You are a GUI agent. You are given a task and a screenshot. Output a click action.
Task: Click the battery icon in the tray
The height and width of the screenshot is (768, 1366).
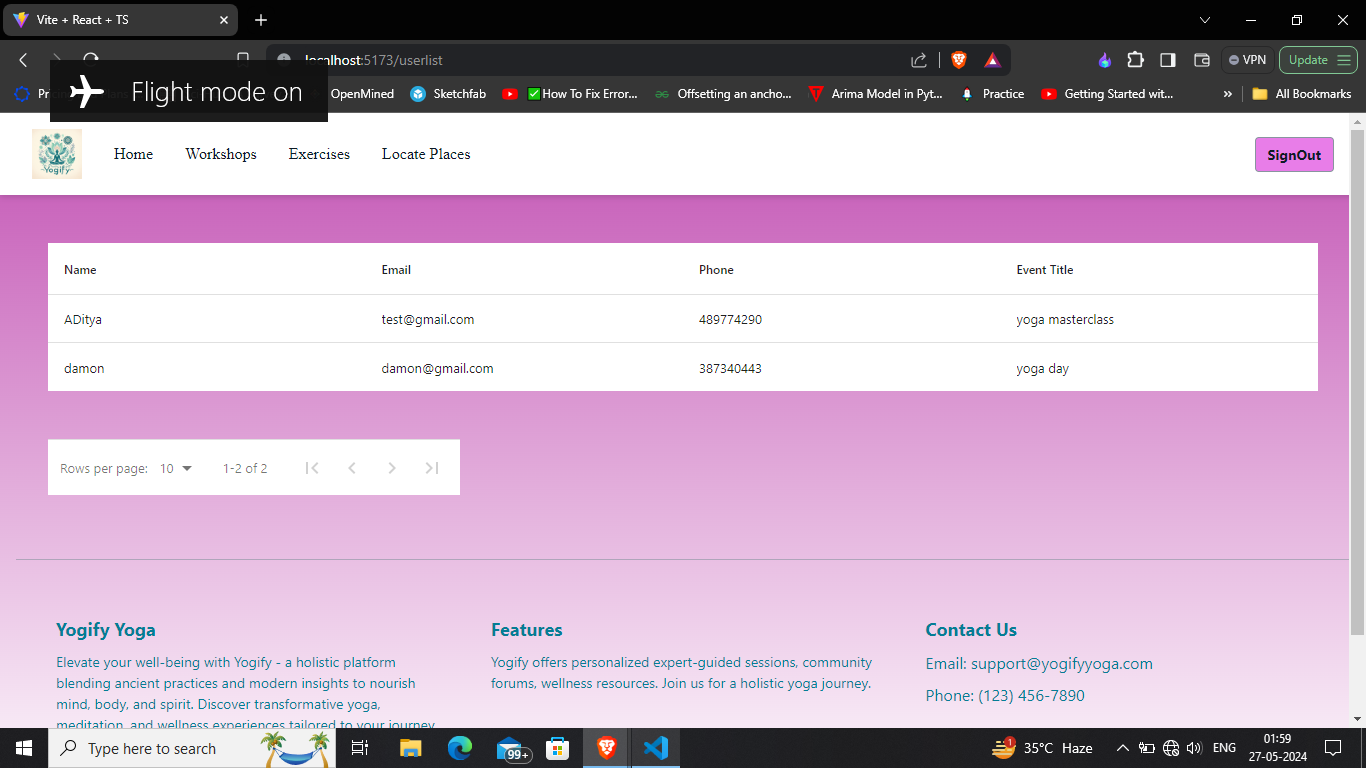[1147, 748]
